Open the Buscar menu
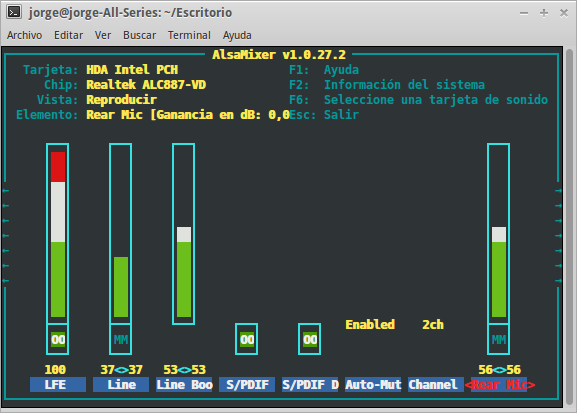Screen dimensions: 577x413 [x=139, y=35]
